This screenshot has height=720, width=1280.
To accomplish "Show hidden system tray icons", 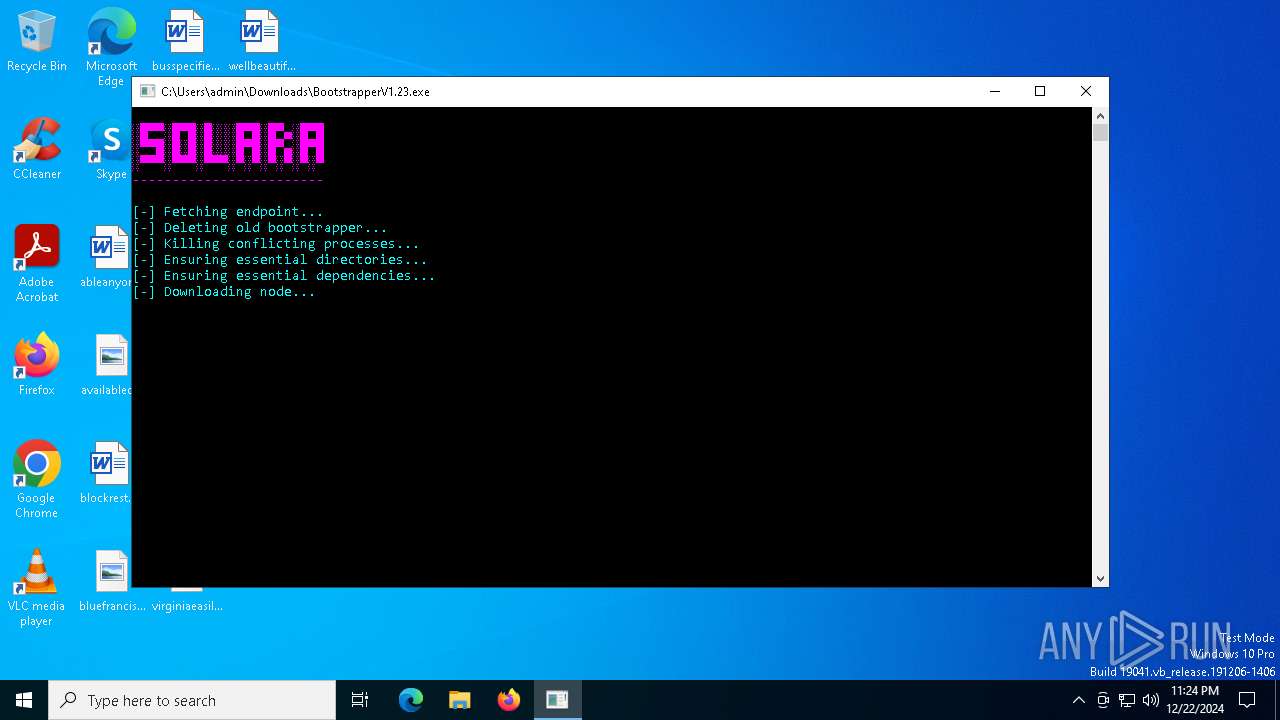I will pyautogui.click(x=1078, y=700).
